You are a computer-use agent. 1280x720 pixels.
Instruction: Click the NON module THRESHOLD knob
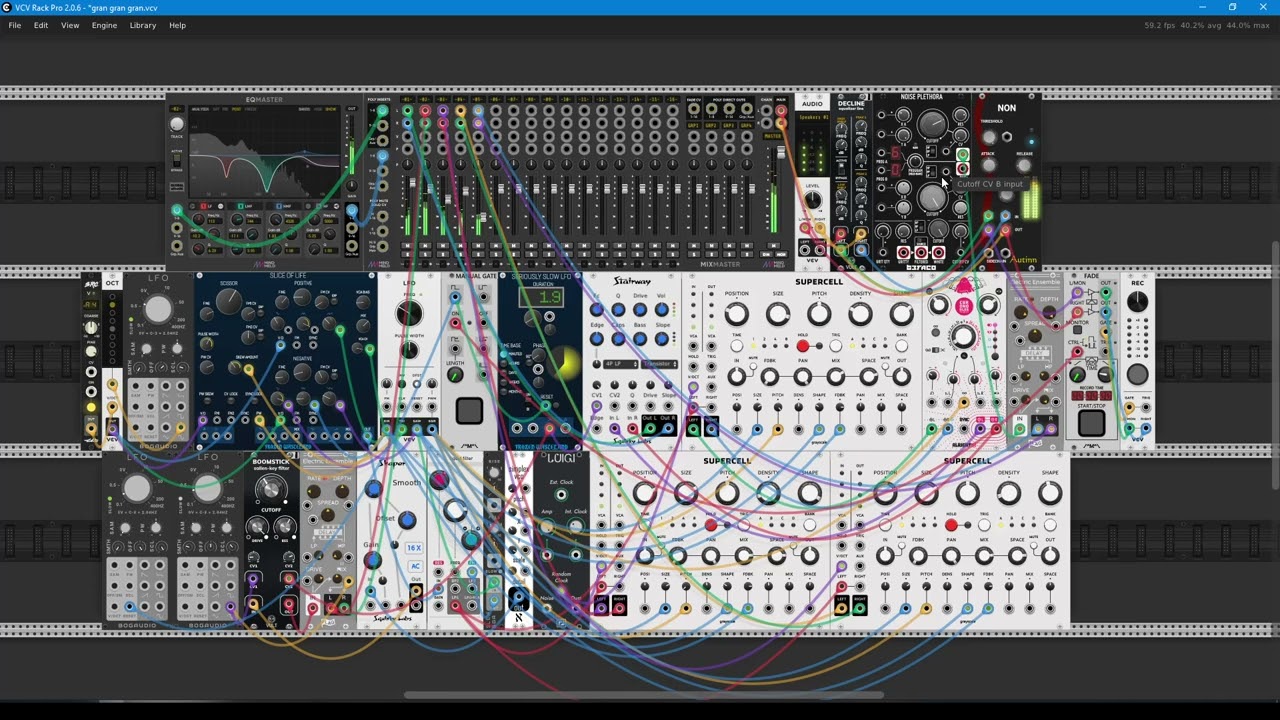click(x=989, y=137)
